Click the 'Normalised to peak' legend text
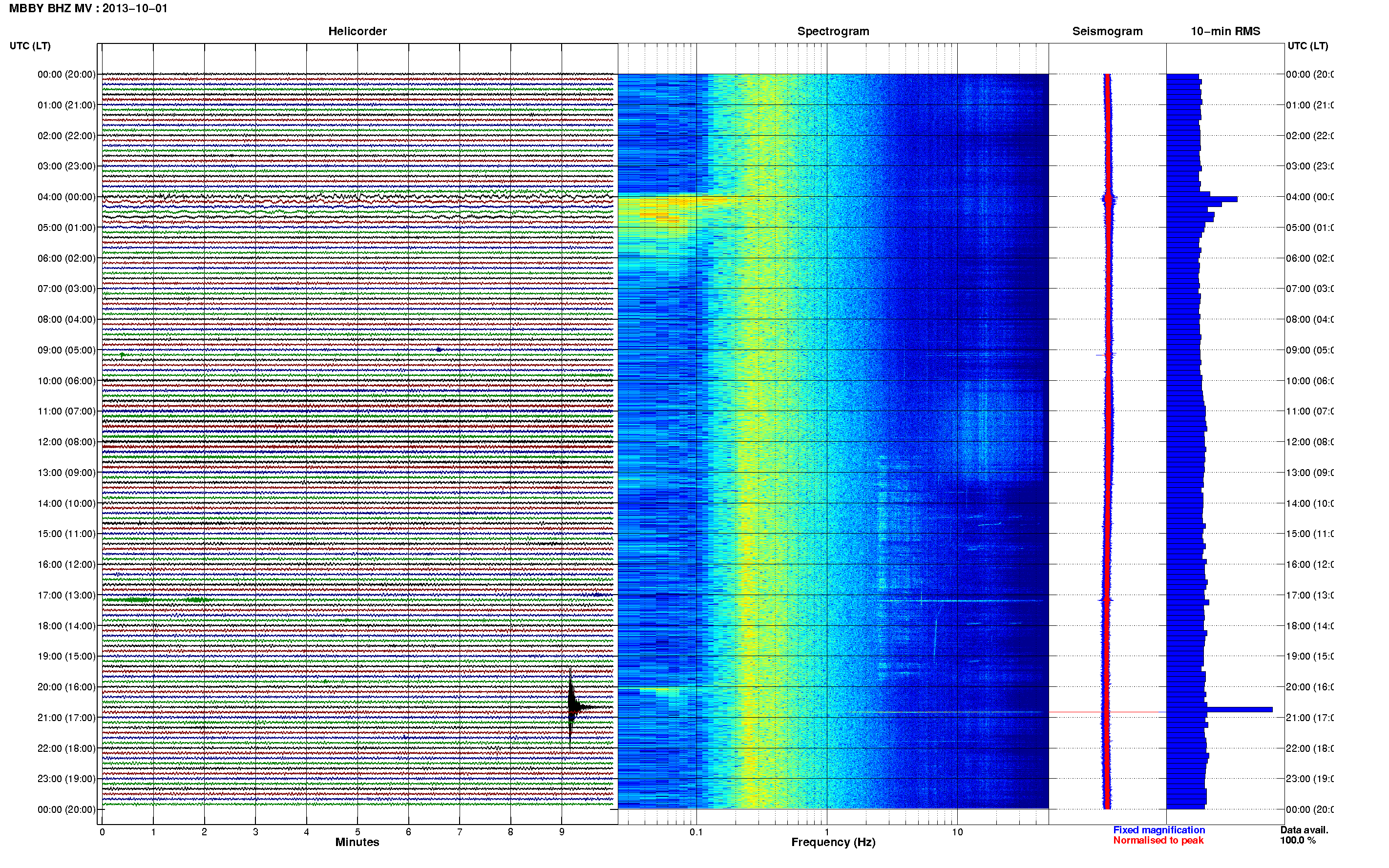 pyautogui.click(x=1158, y=841)
